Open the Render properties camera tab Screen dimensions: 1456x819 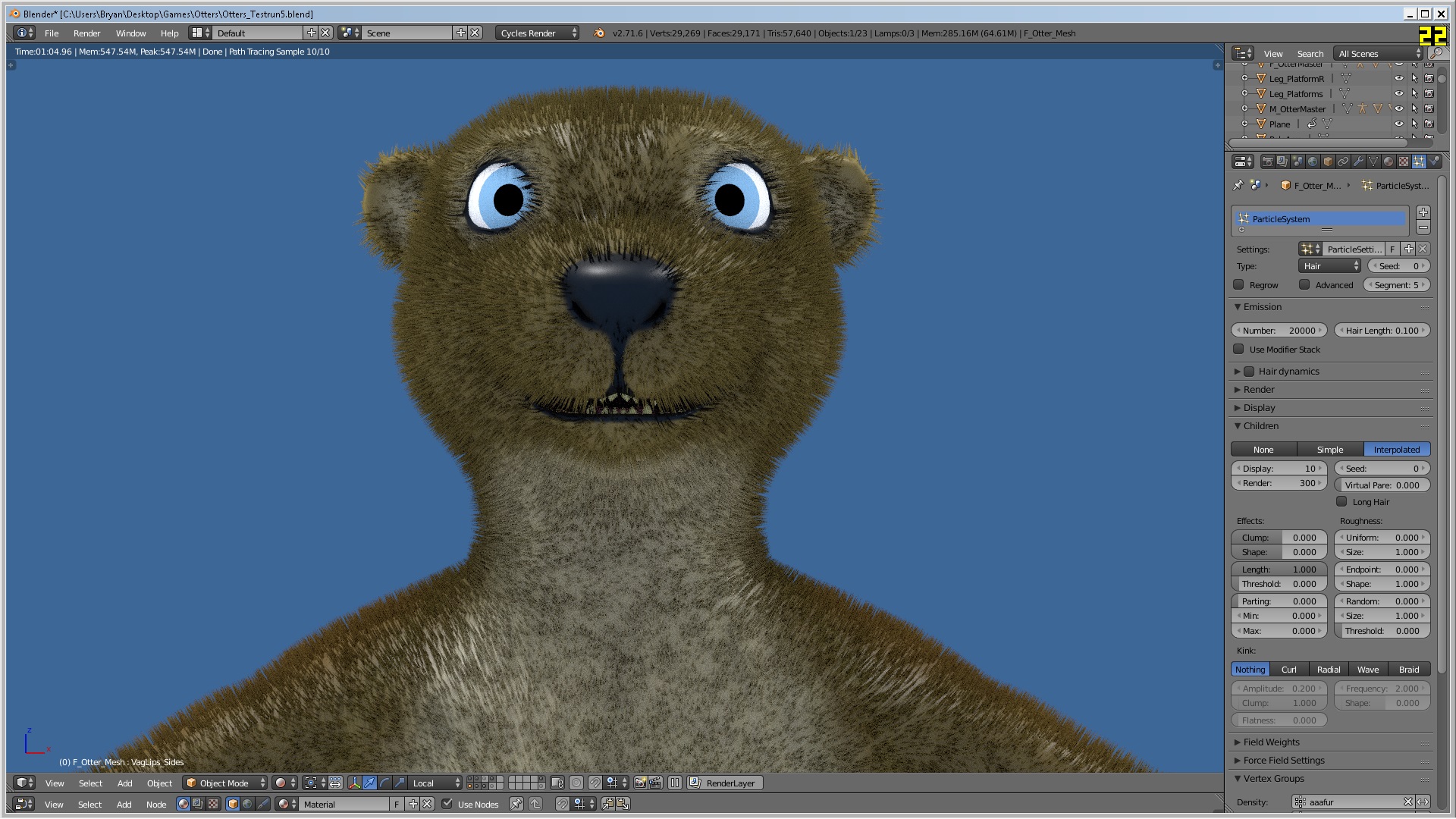[x=1268, y=162]
